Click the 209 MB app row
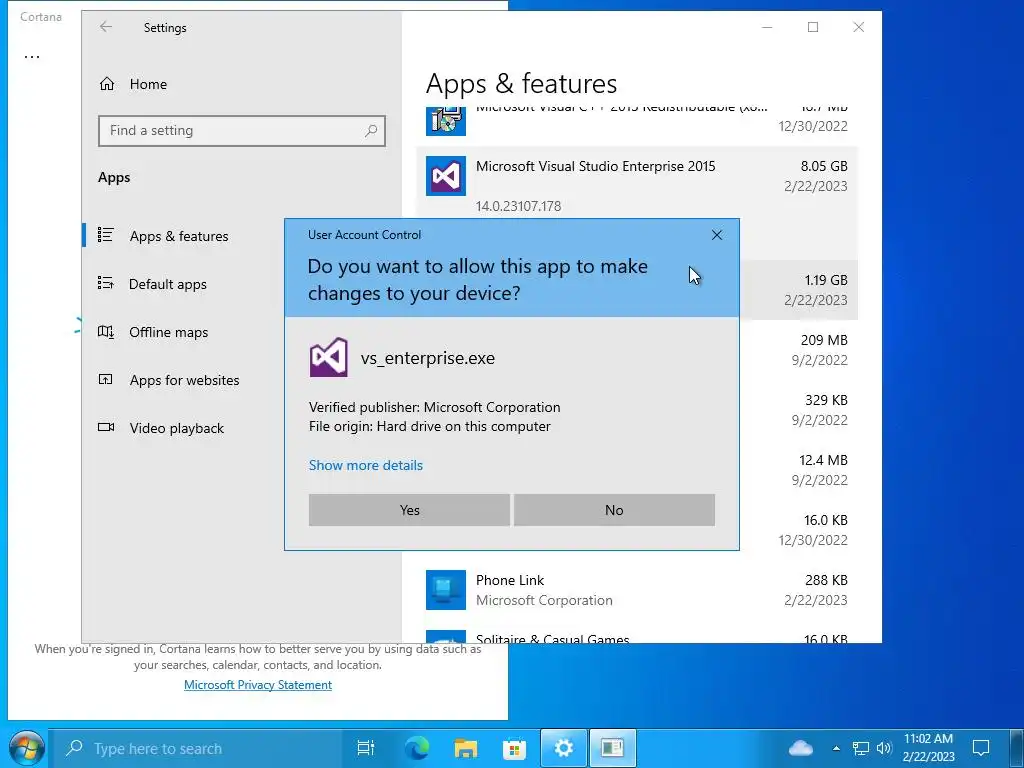The height and width of the screenshot is (768, 1024). 798,349
